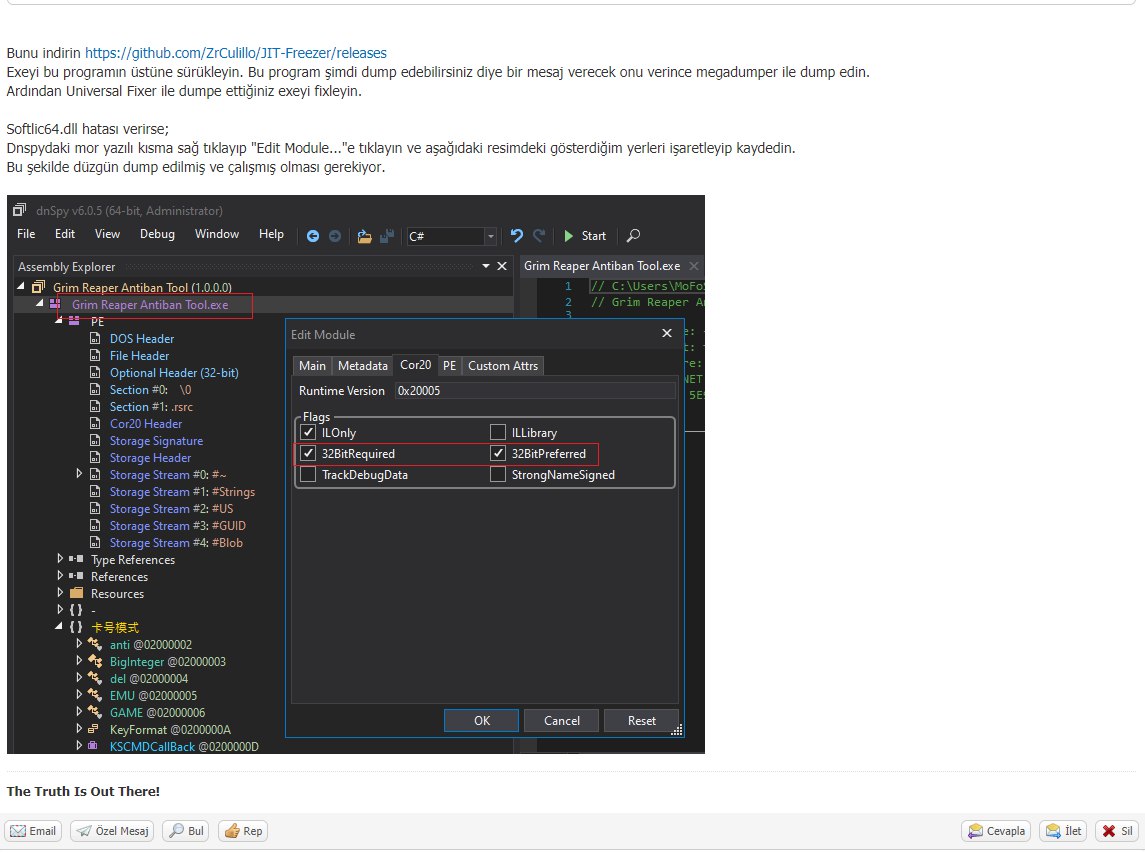Screen dimensions: 1145x853
Task: Toggle the 32BitPreferred checkbox
Action: coord(498,454)
